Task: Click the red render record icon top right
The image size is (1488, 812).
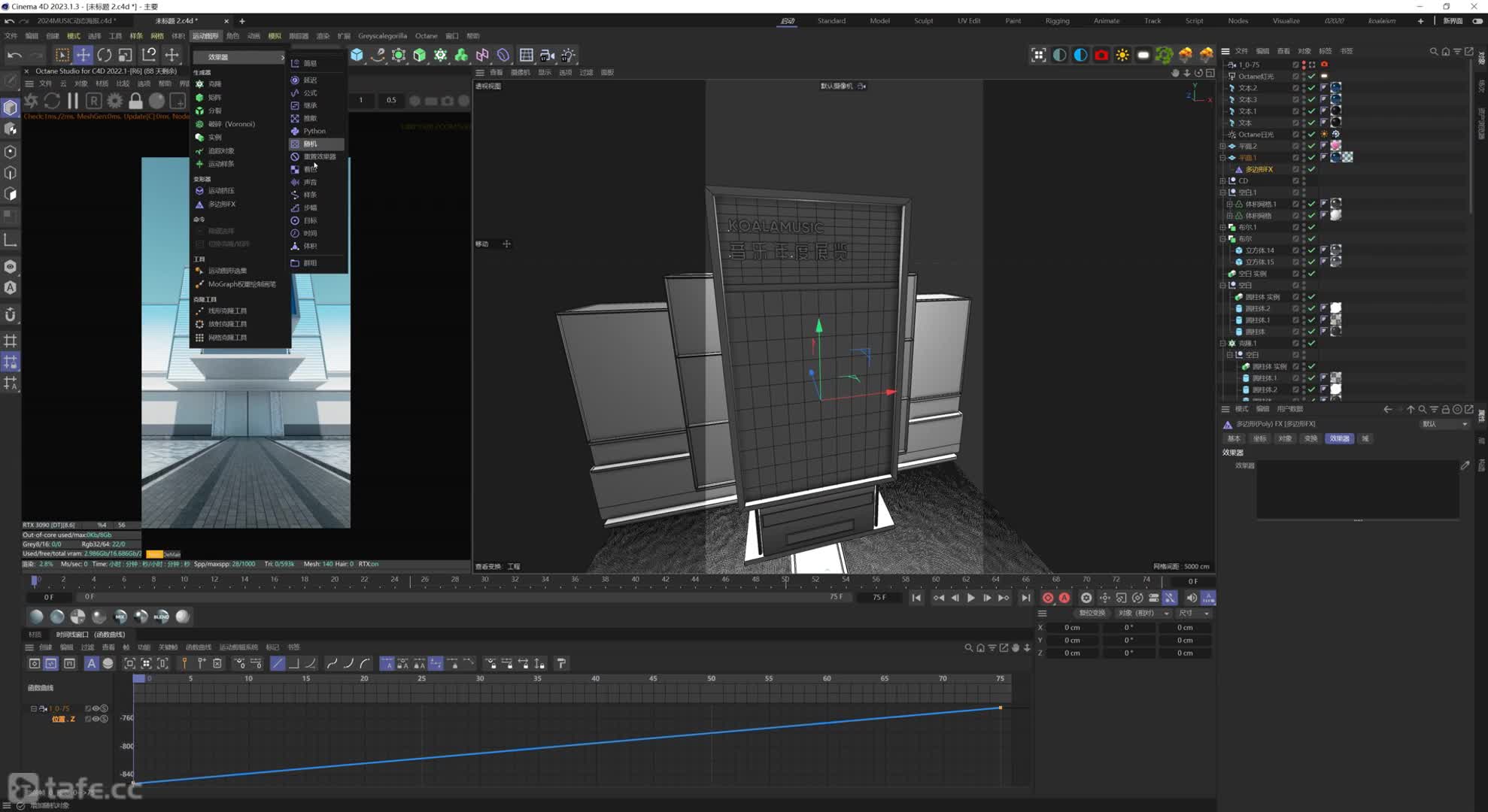Action: 1101,55
